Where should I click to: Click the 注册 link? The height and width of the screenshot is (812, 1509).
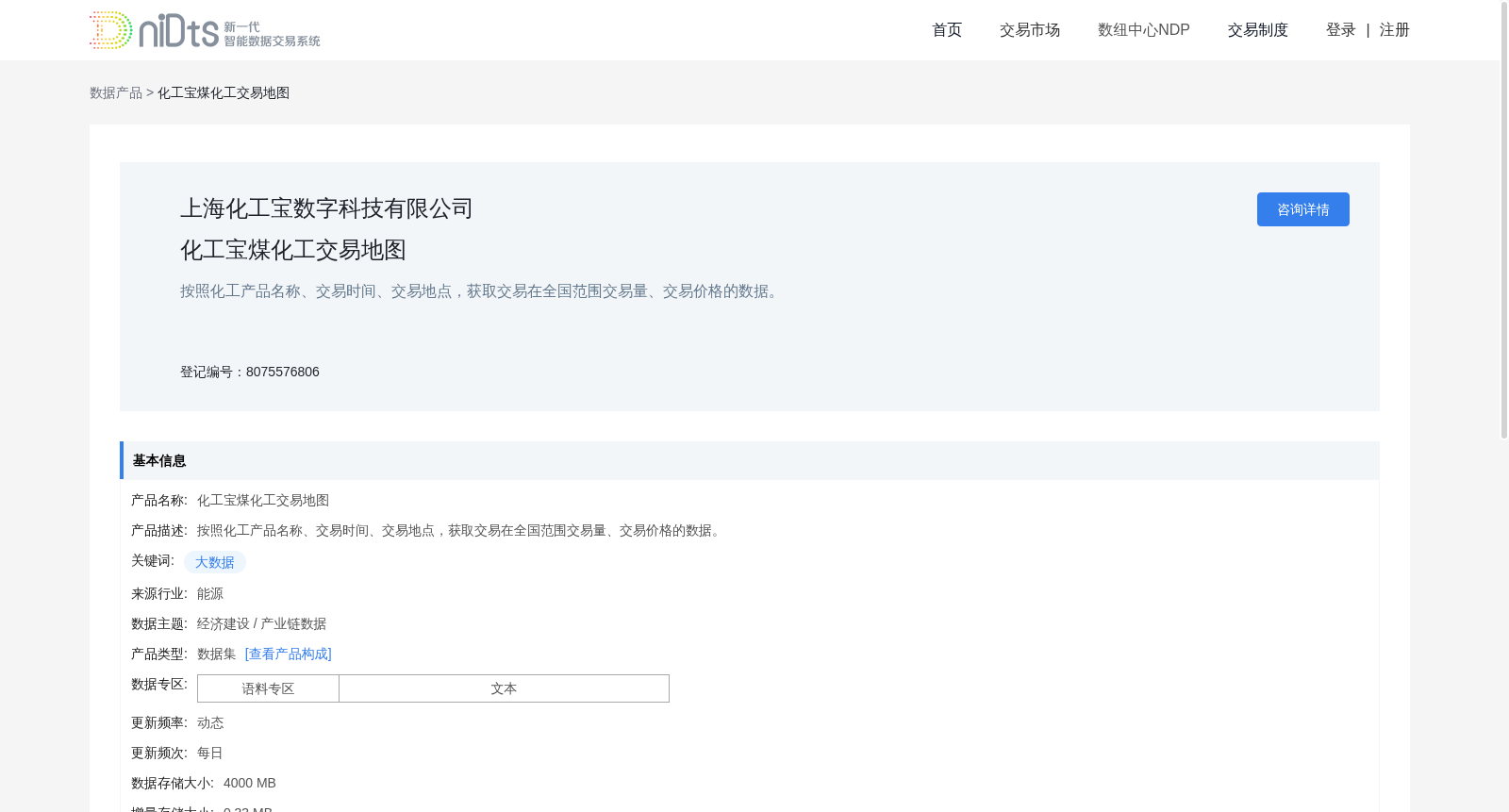pyautogui.click(x=1395, y=30)
